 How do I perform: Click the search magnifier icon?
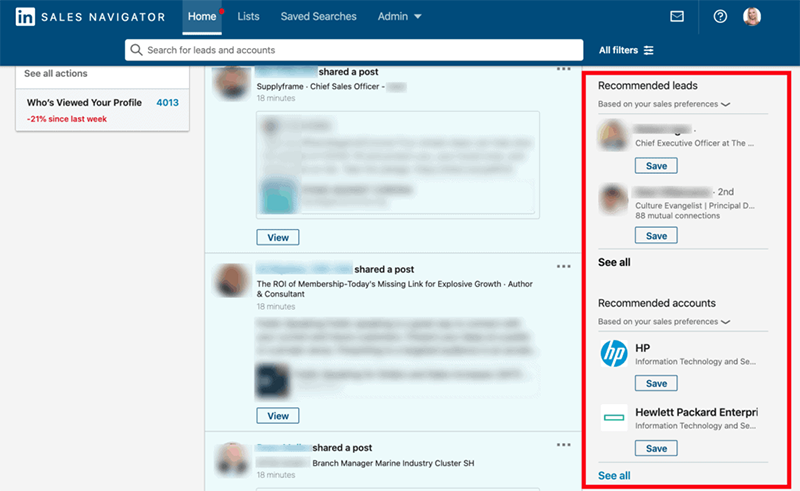[x=136, y=50]
